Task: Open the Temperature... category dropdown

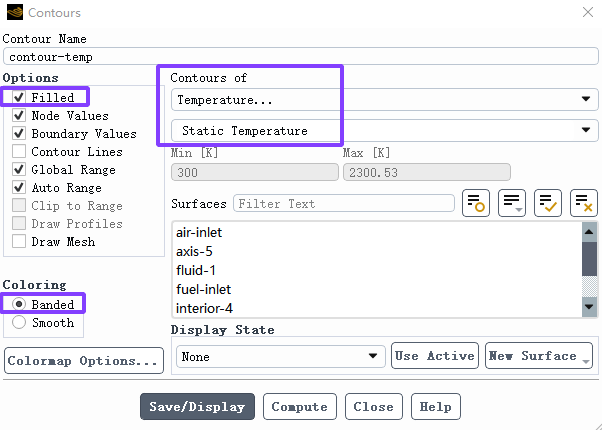Action: 385,99
